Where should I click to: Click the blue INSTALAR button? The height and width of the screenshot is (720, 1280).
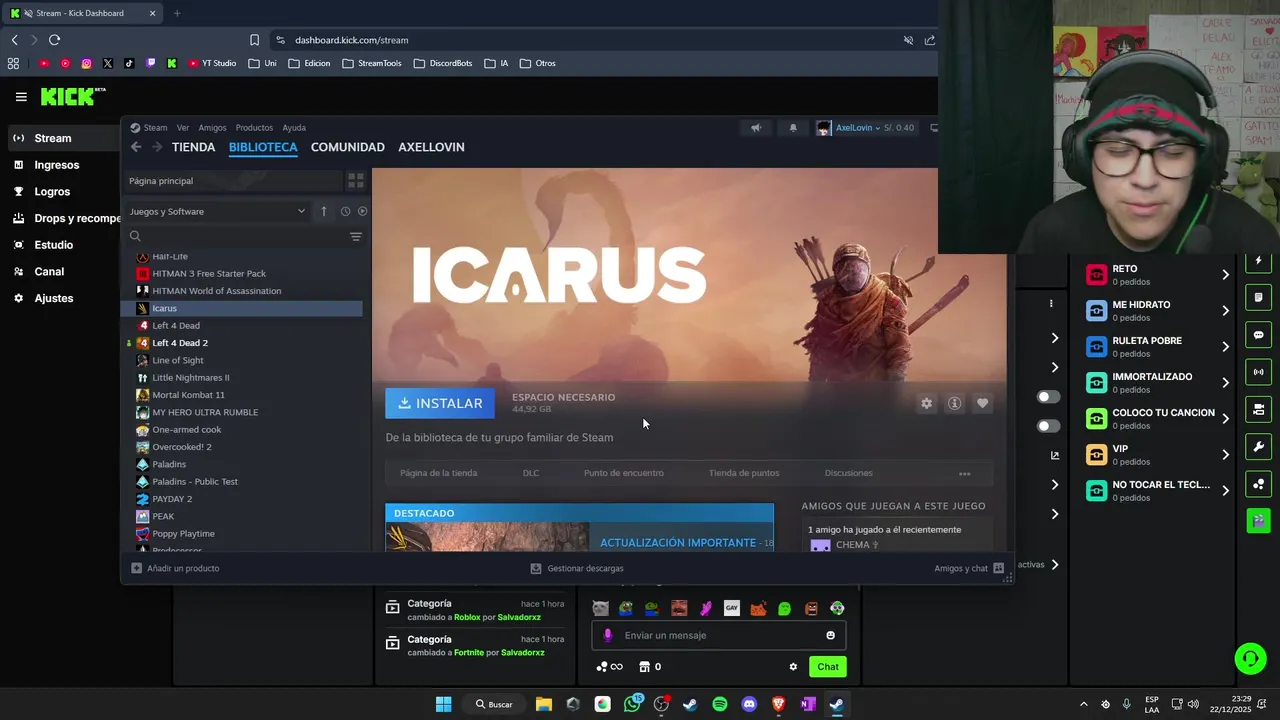(440, 403)
